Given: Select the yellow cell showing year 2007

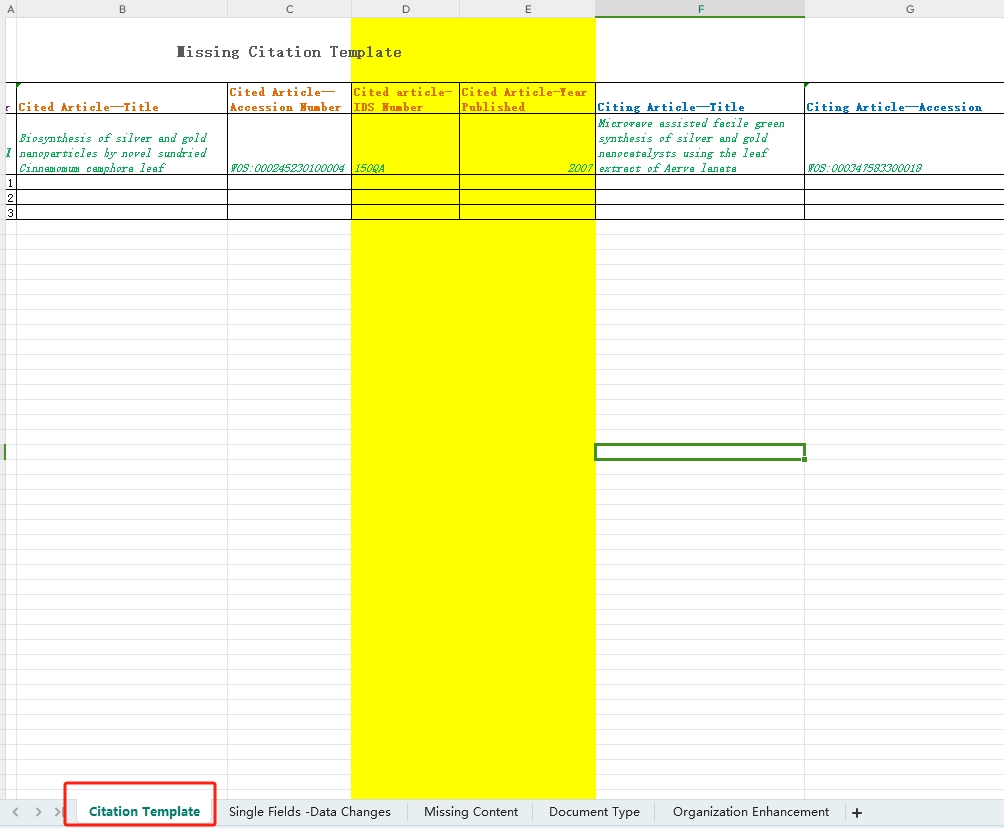Looking at the screenshot, I should tap(527, 146).
